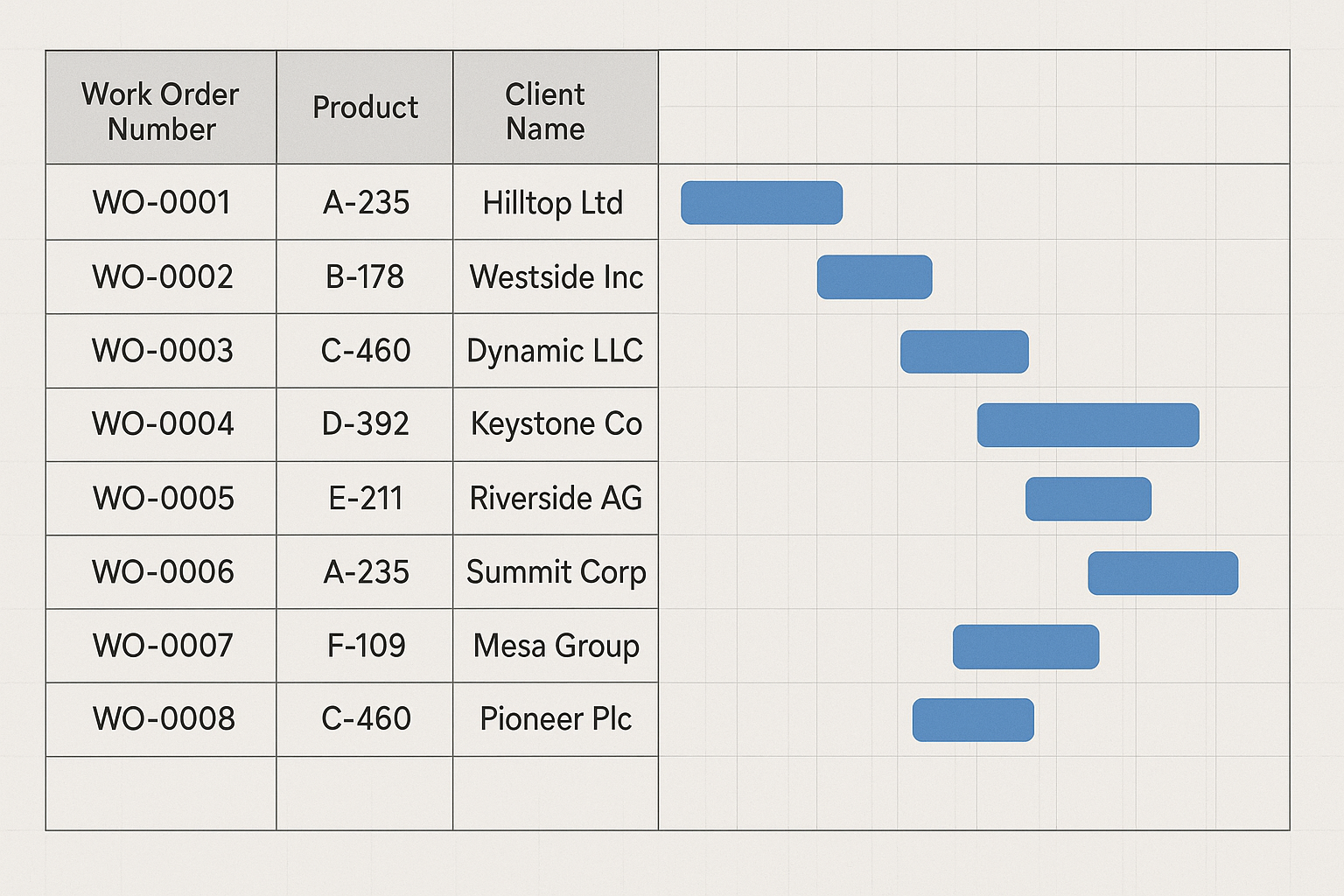Click the WO-0003 schedule bar
Image resolution: width=1344 pixels, height=896 pixels.
(x=964, y=352)
